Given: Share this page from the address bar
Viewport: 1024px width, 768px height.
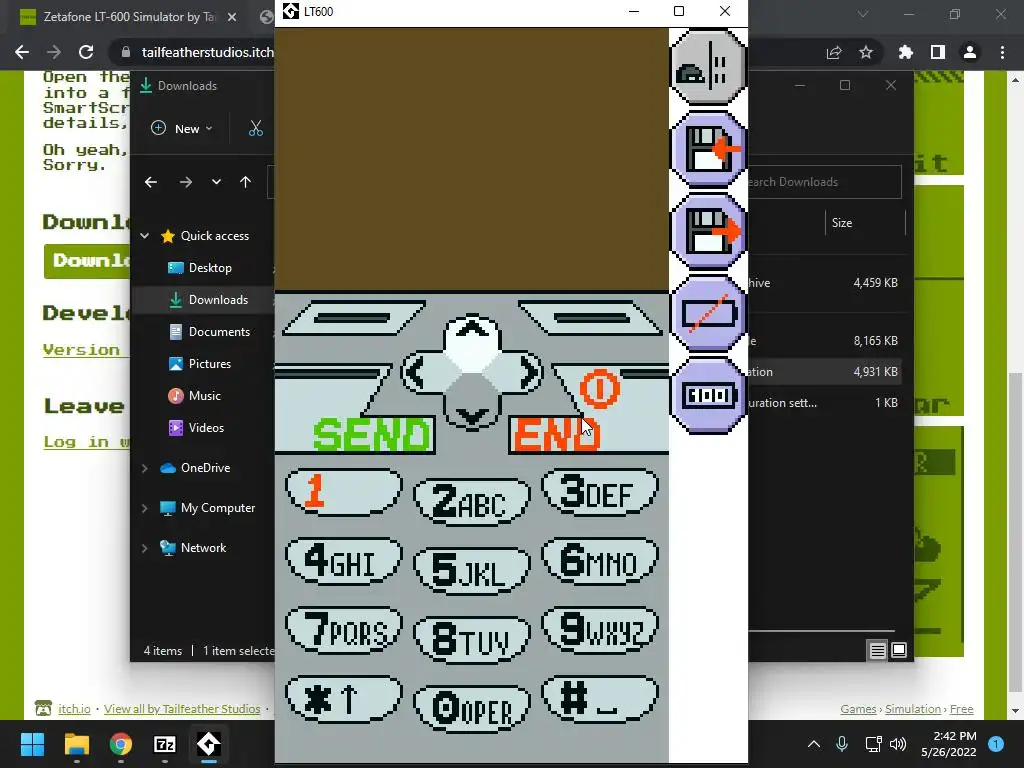Looking at the screenshot, I should coord(834,52).
